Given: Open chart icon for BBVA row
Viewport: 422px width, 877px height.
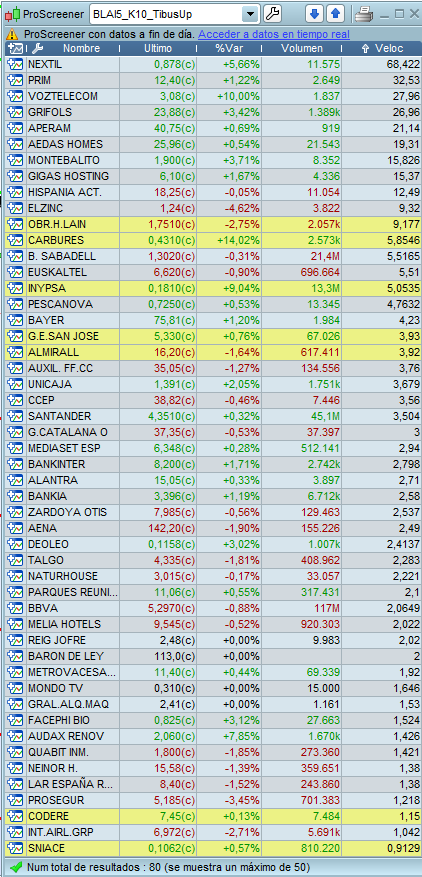Looking at the screenshot, I should (x=15, y=609).
